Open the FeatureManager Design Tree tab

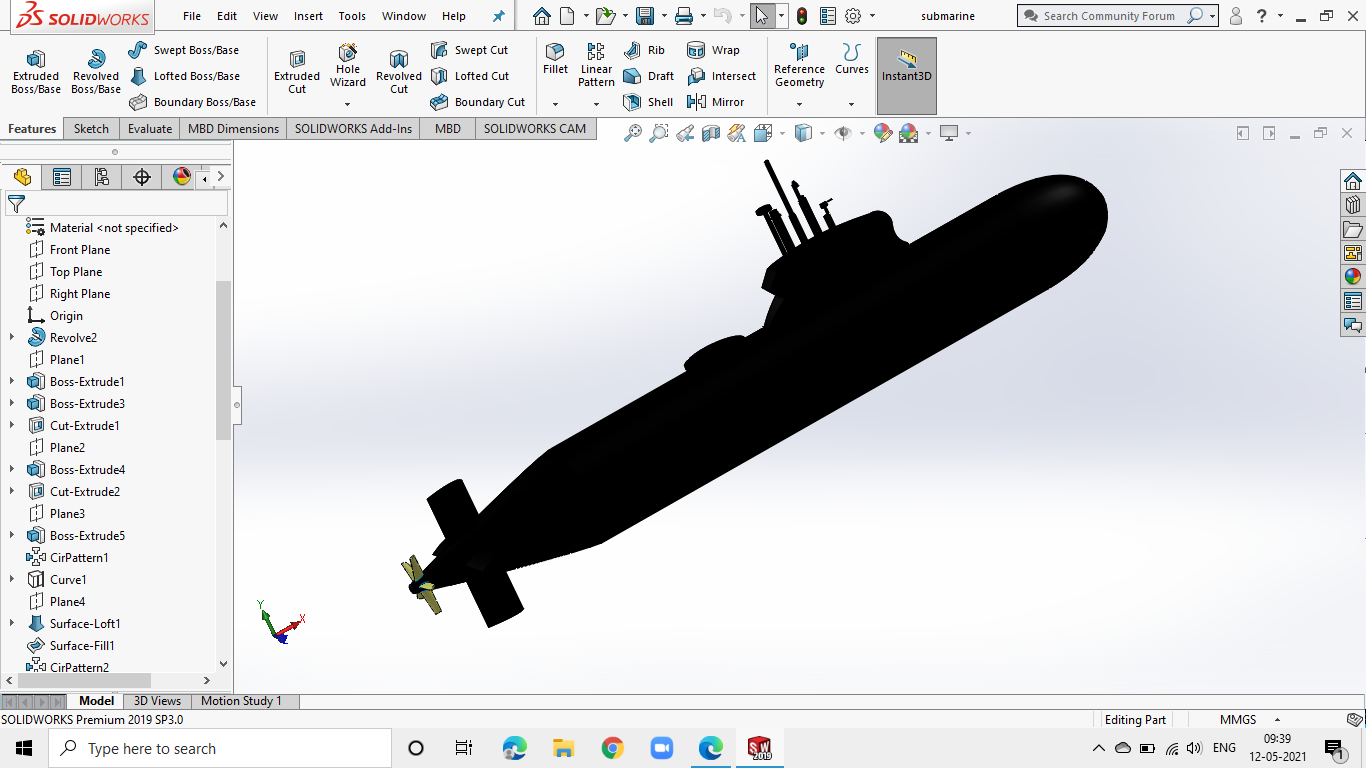[x=22, y=177]
